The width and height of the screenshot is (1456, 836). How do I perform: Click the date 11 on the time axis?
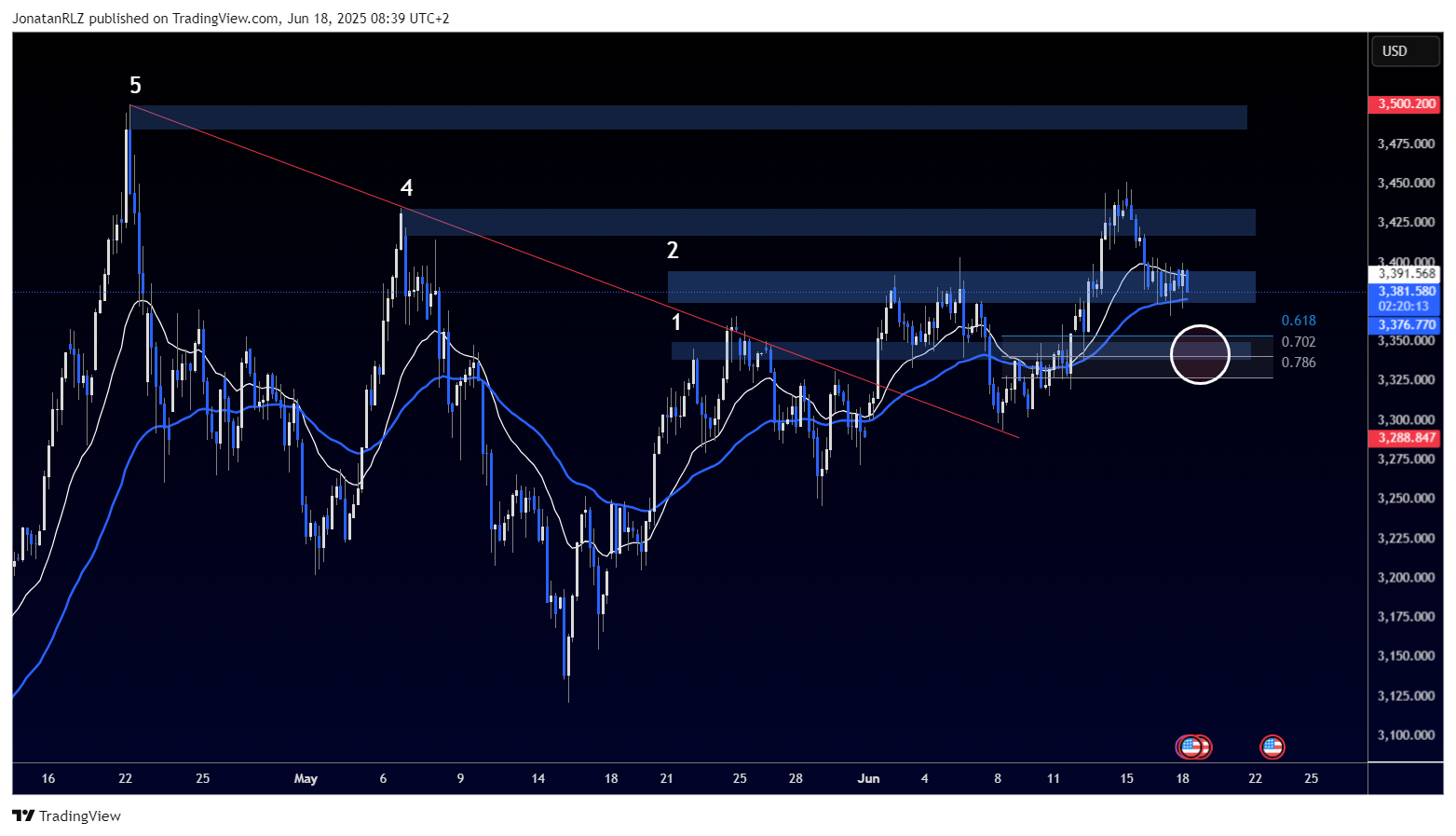click(1053, 778)
